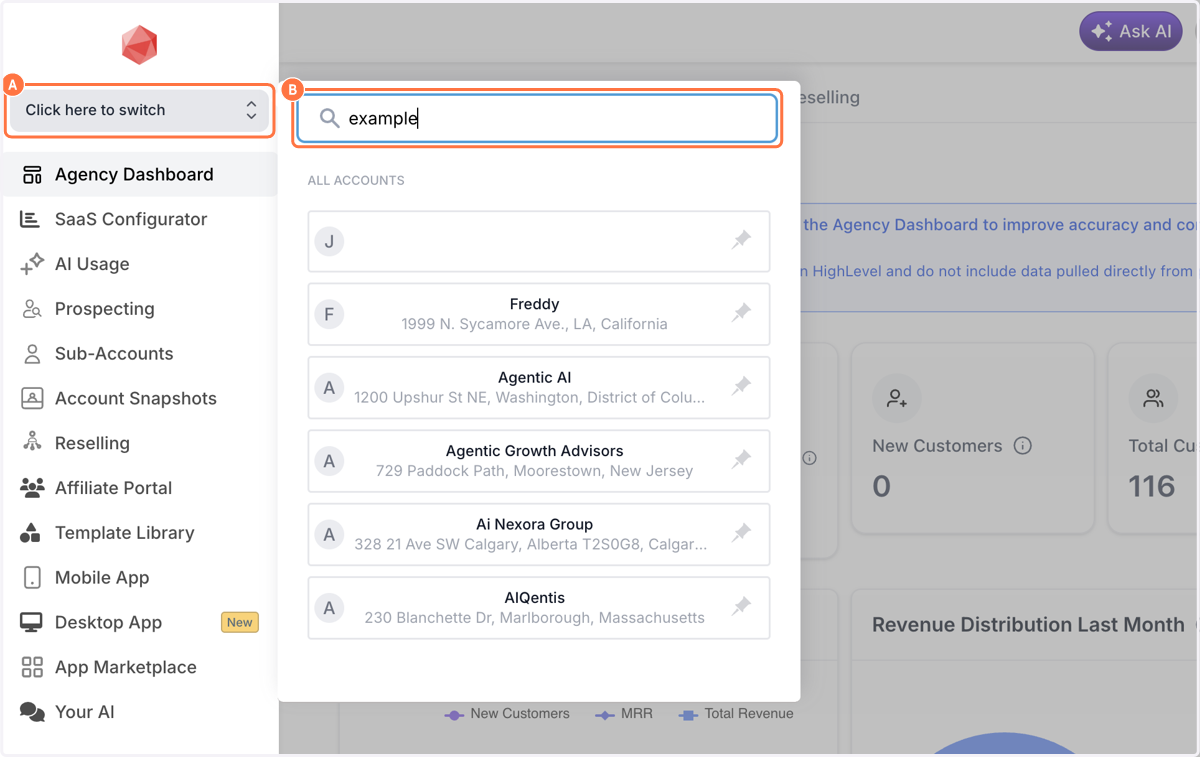This screenshot has width=1200, height=757.
Task: Click the up-down chevron in the switcher
Action: (x=251, y=110)
